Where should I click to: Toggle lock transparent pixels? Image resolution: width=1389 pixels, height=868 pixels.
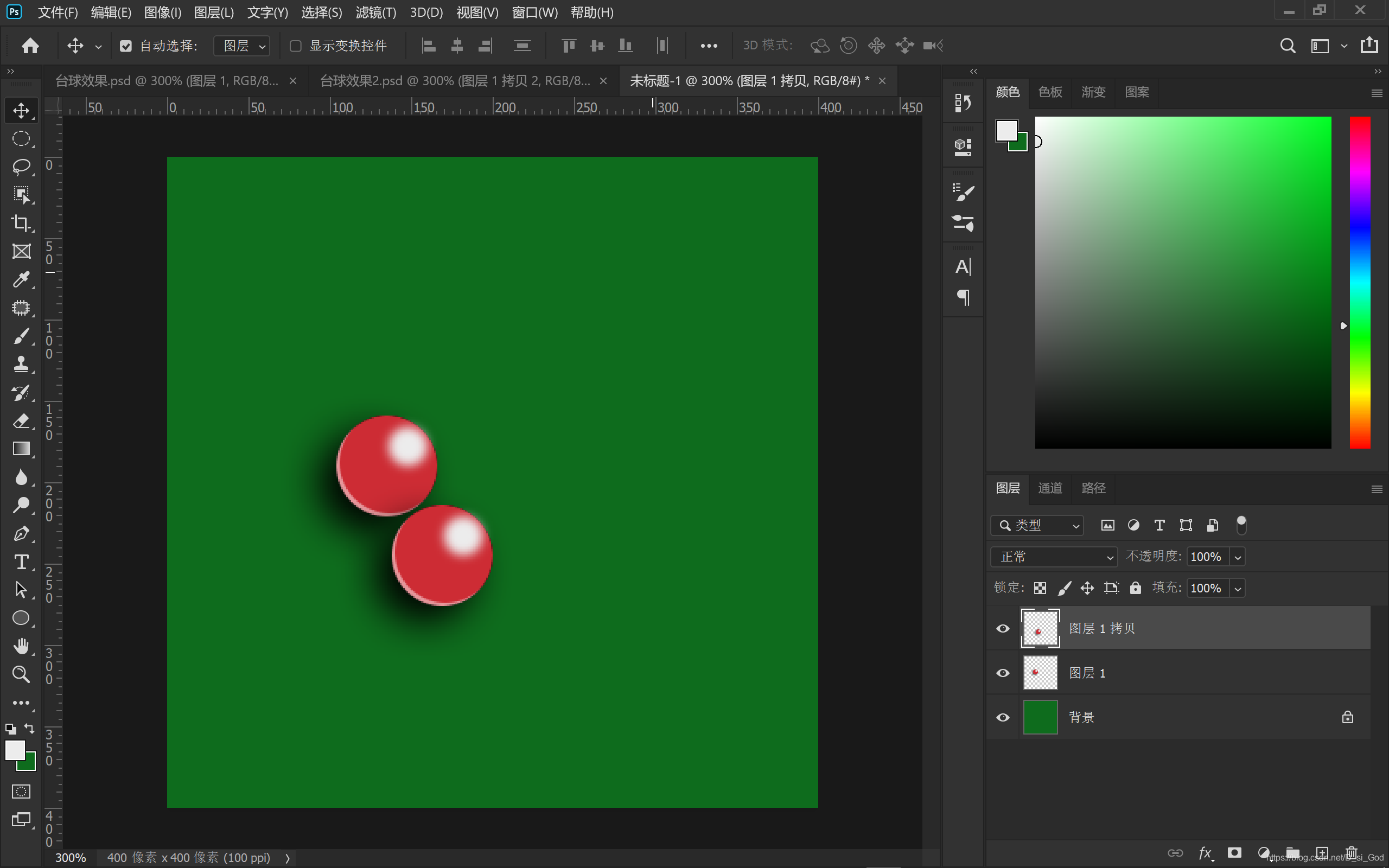(1040, 588)
